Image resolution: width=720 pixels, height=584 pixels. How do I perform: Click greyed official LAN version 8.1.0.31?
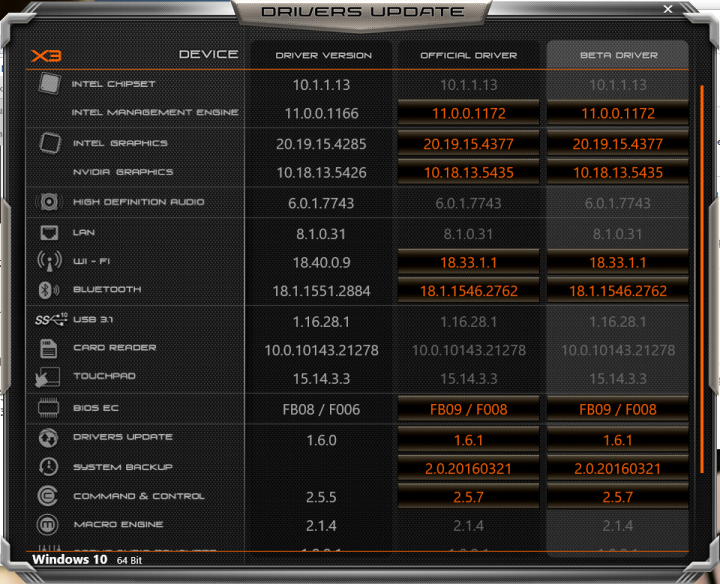click(468, 234)
